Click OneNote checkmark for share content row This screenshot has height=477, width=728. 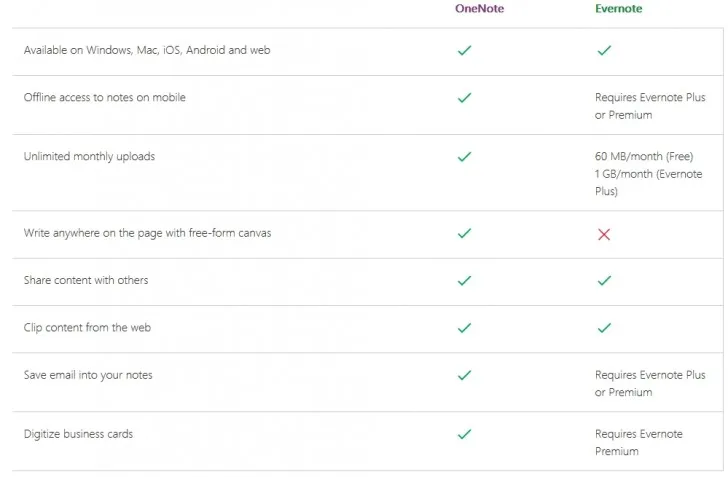(464, 281)
